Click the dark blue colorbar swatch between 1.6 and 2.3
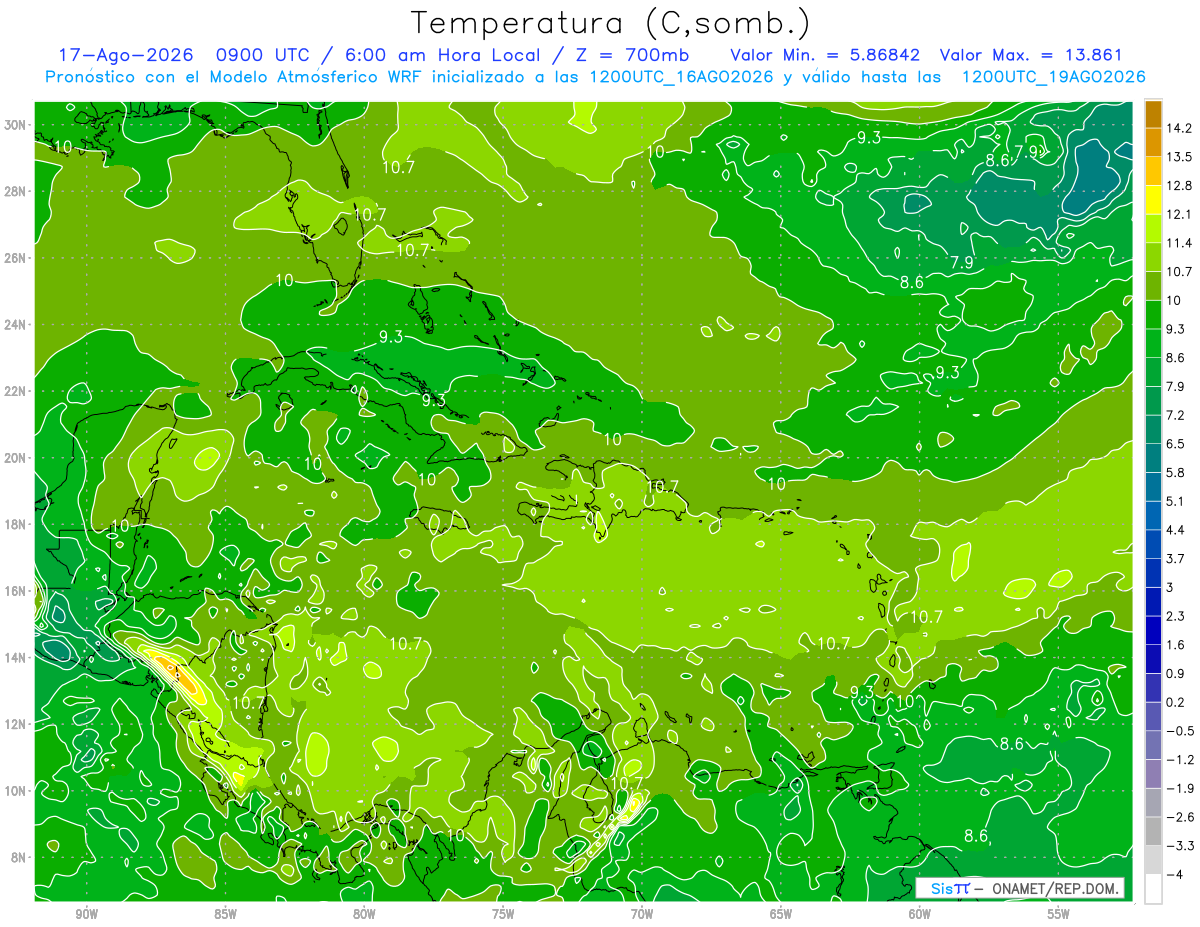The height and width of the screenshot is (927, 1200). tap(1153, 631)
